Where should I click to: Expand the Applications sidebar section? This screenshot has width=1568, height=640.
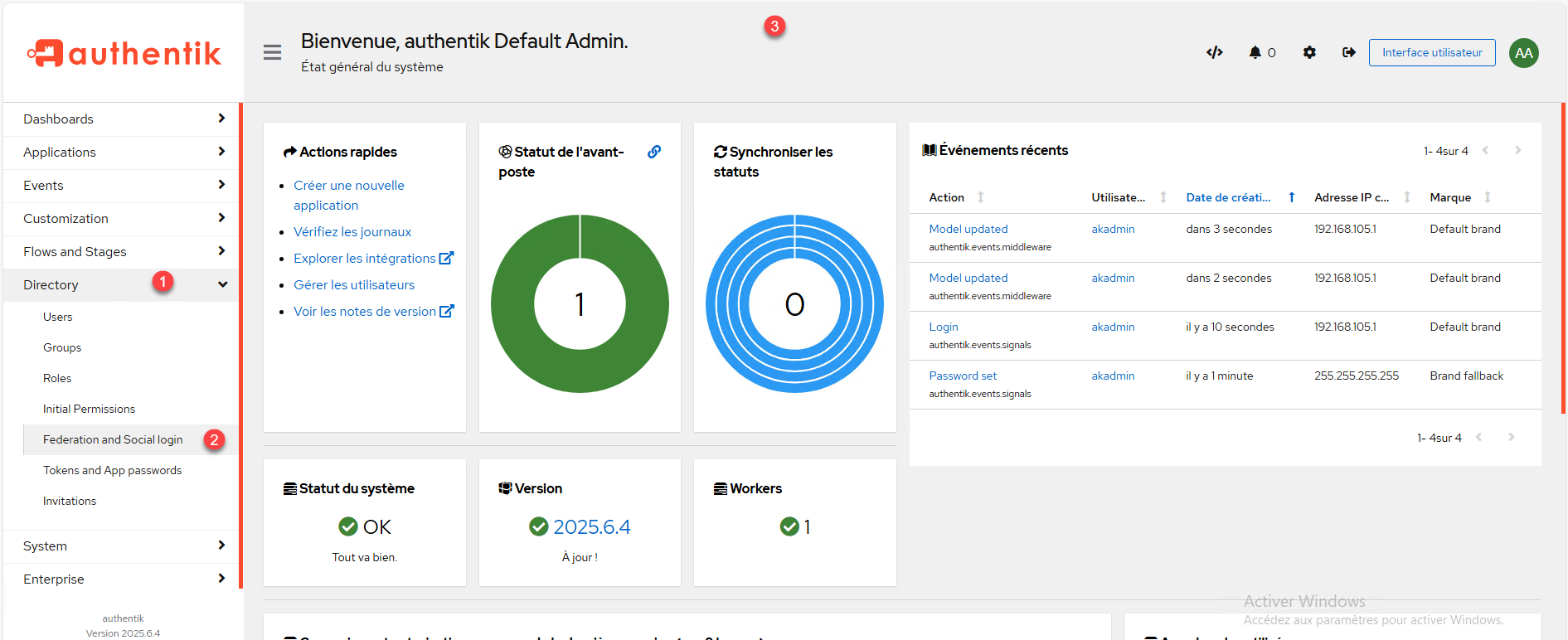tap(123, 153)
